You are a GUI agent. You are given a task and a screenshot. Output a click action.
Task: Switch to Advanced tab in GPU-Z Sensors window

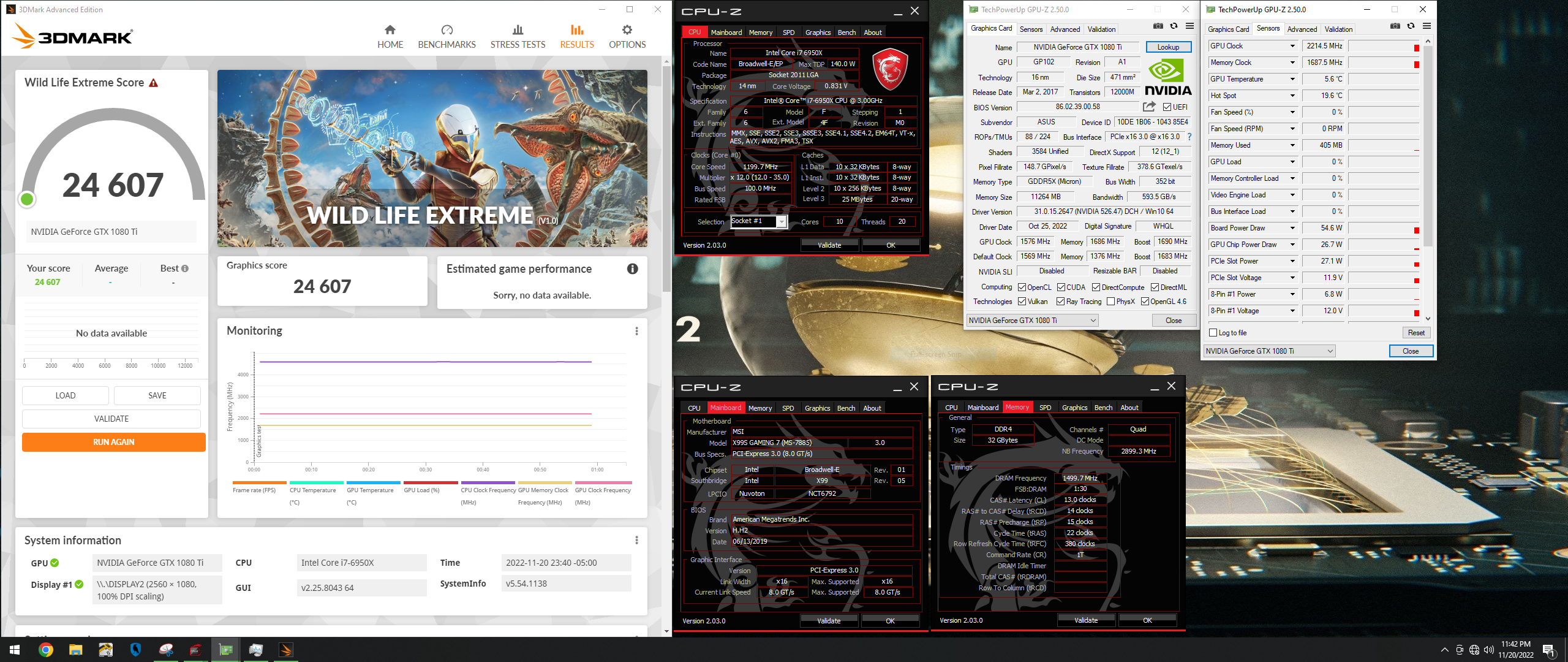[1302, 29]
